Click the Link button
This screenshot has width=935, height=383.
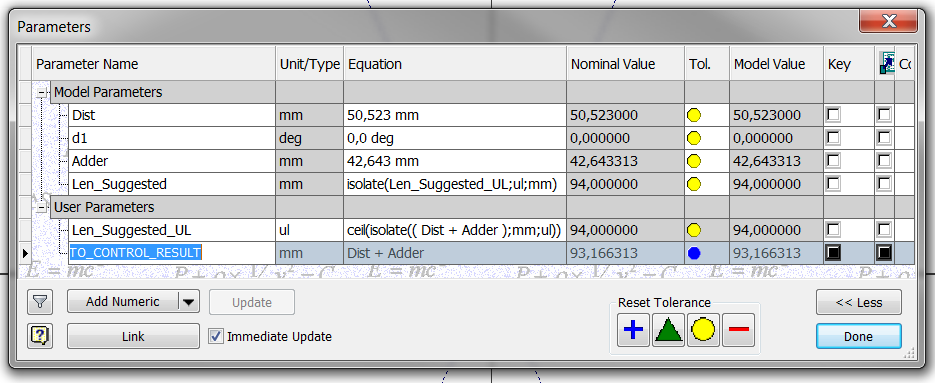(x=133, y=336)
